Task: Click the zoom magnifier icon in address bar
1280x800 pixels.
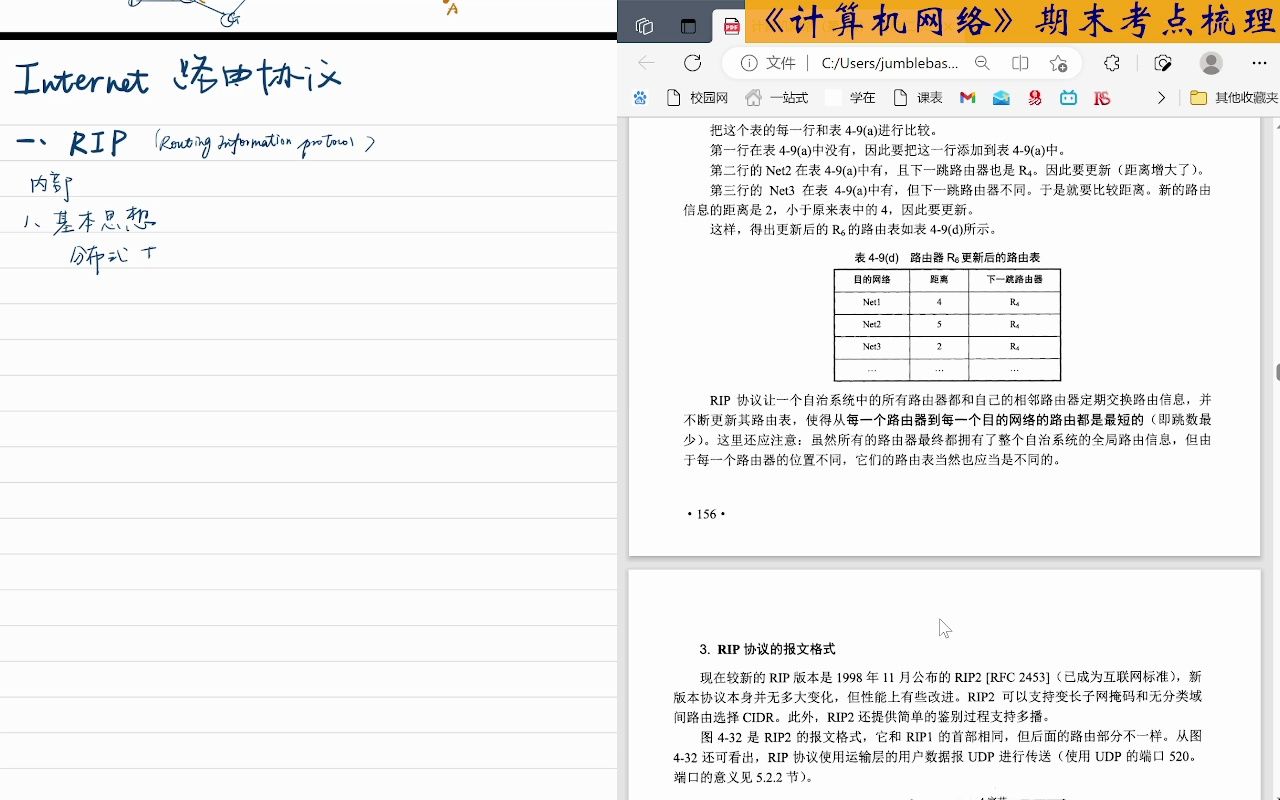Action: 982,63
